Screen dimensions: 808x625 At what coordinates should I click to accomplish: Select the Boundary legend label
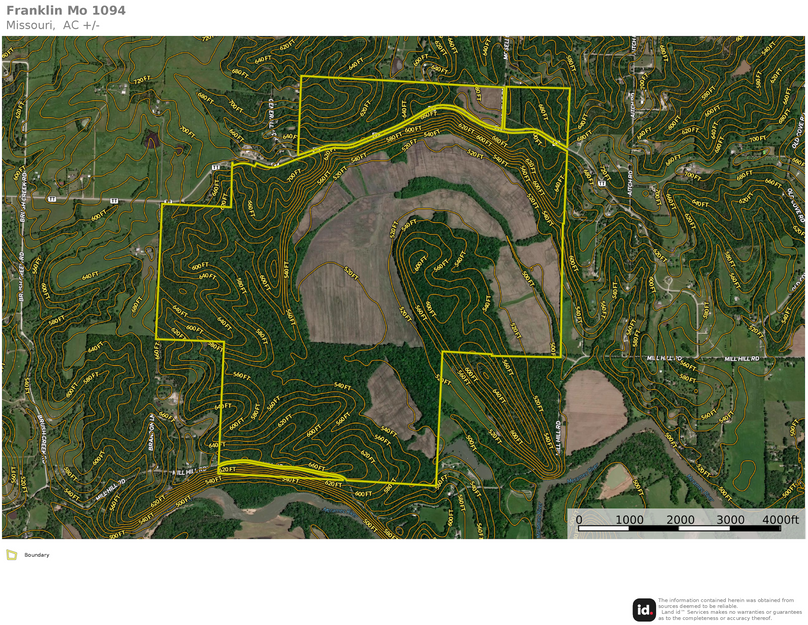click(37, 555)
